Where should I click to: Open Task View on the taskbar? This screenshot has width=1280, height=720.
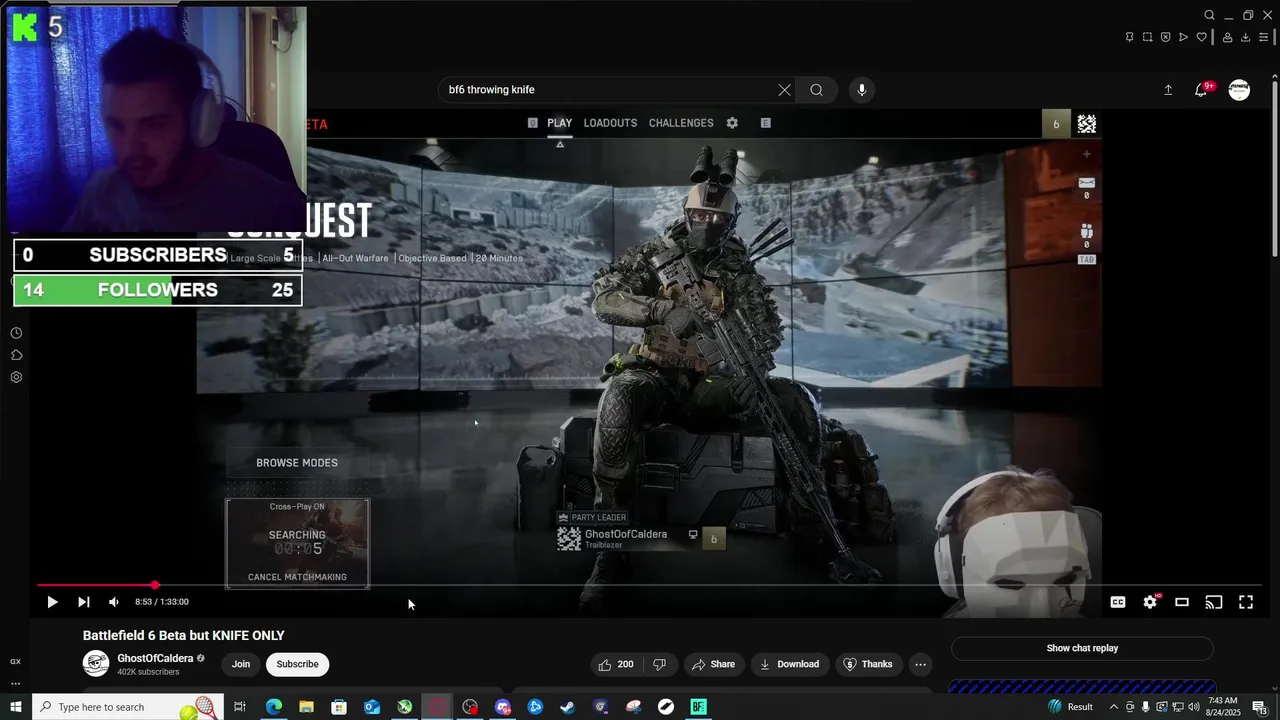pyautogui.click(x=240, y=707)
